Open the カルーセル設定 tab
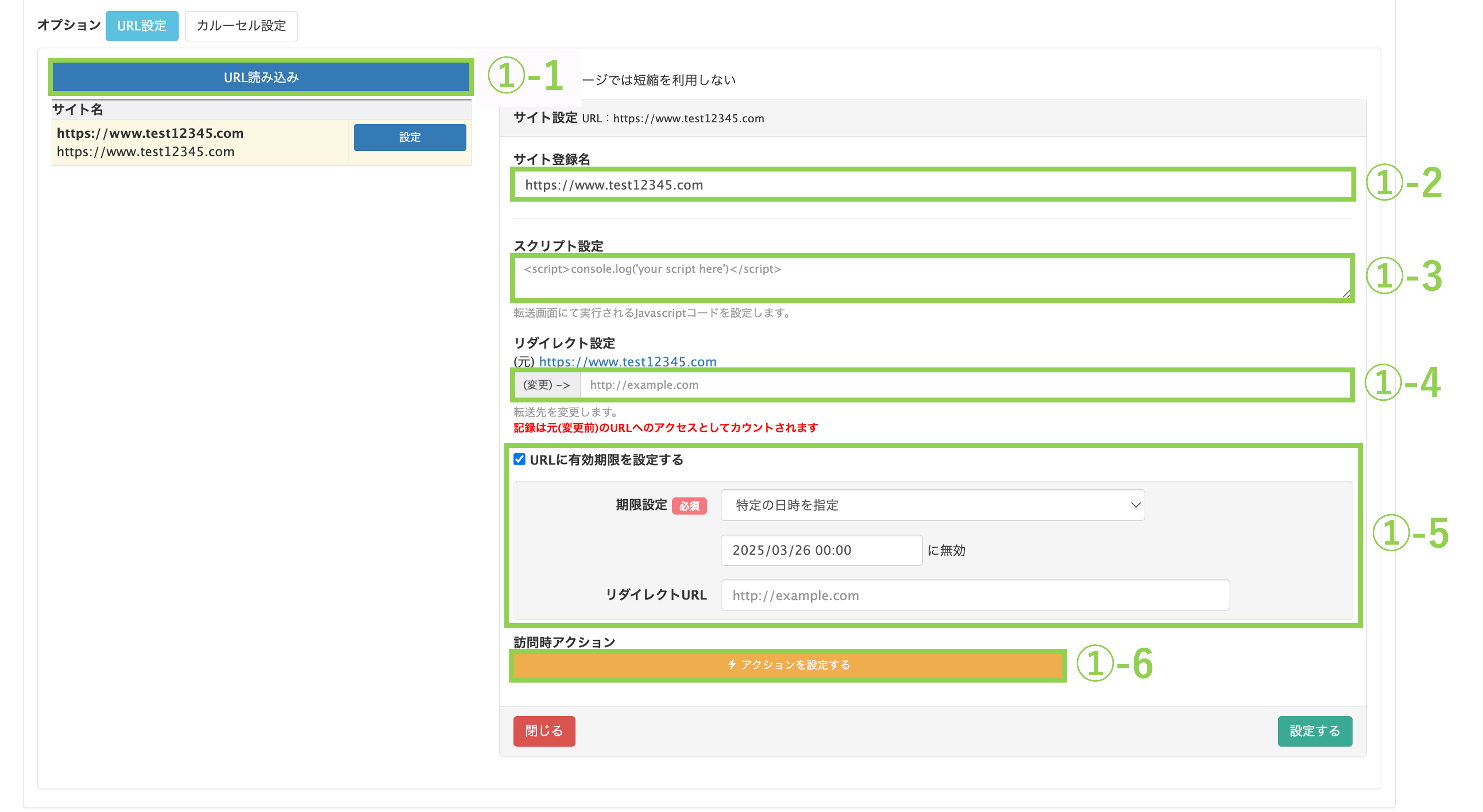 point(241,26)
